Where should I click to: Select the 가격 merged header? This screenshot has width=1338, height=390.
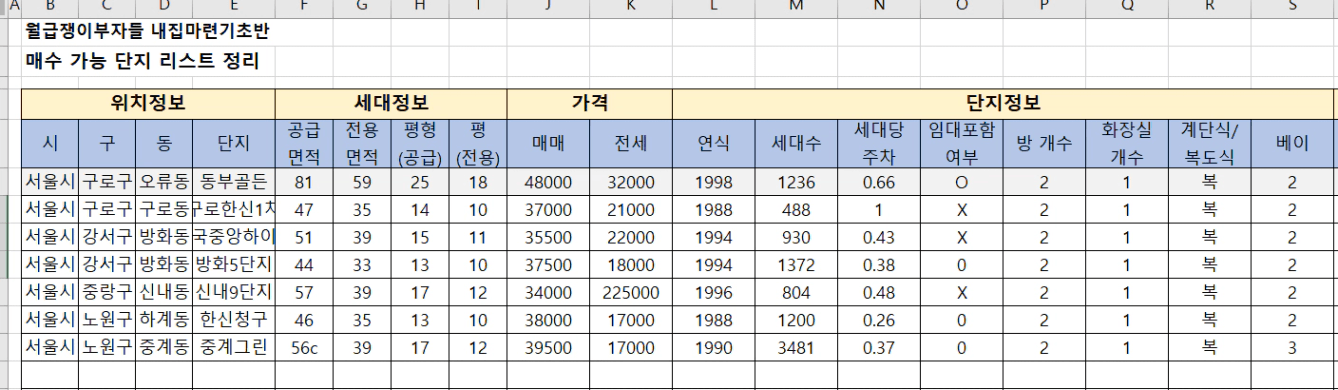click(x=589, y=103)
